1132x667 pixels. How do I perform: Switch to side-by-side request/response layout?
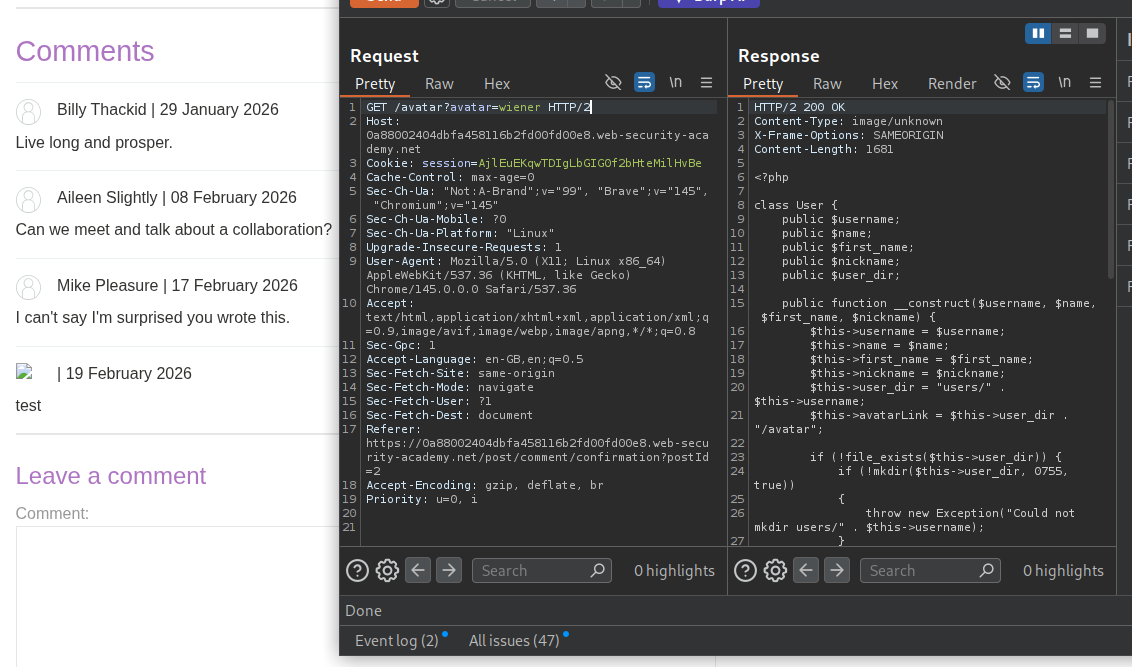coord(1039,34)
